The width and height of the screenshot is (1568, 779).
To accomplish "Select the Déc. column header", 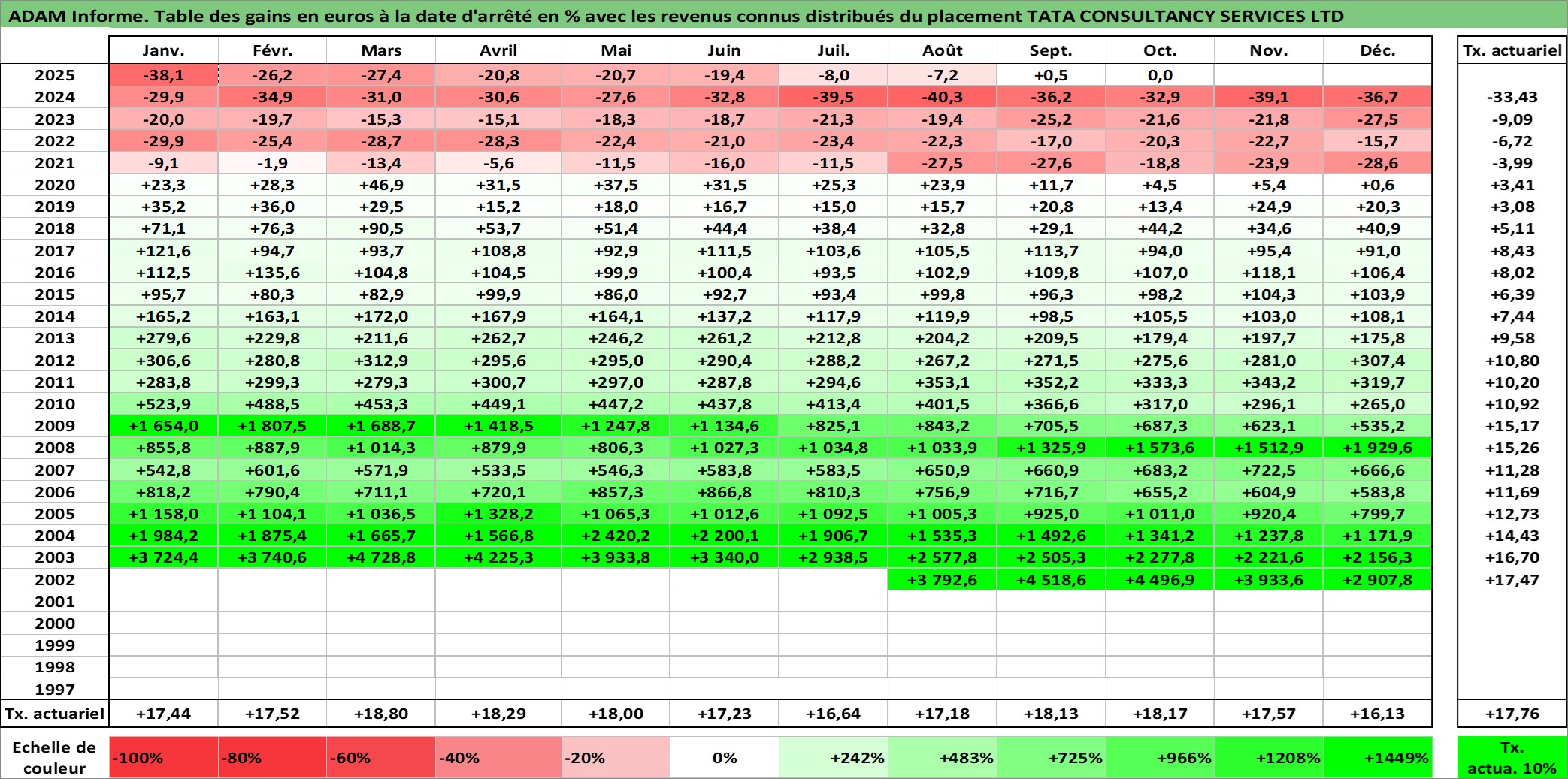I will point(1378,50).
